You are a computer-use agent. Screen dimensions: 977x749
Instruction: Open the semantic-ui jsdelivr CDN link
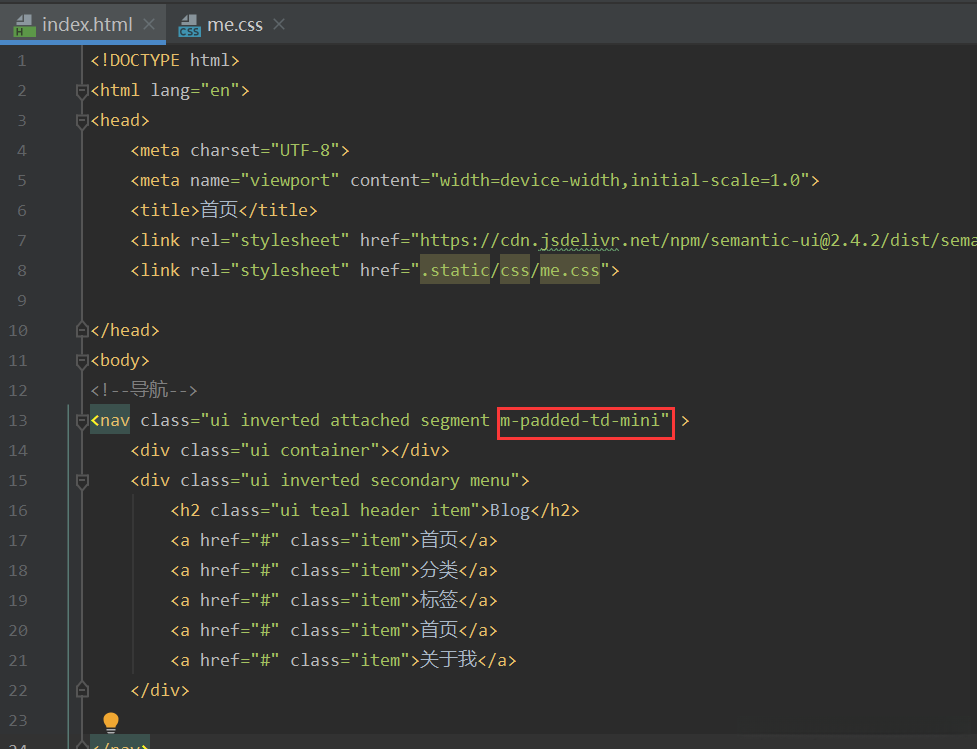point(690,240)
